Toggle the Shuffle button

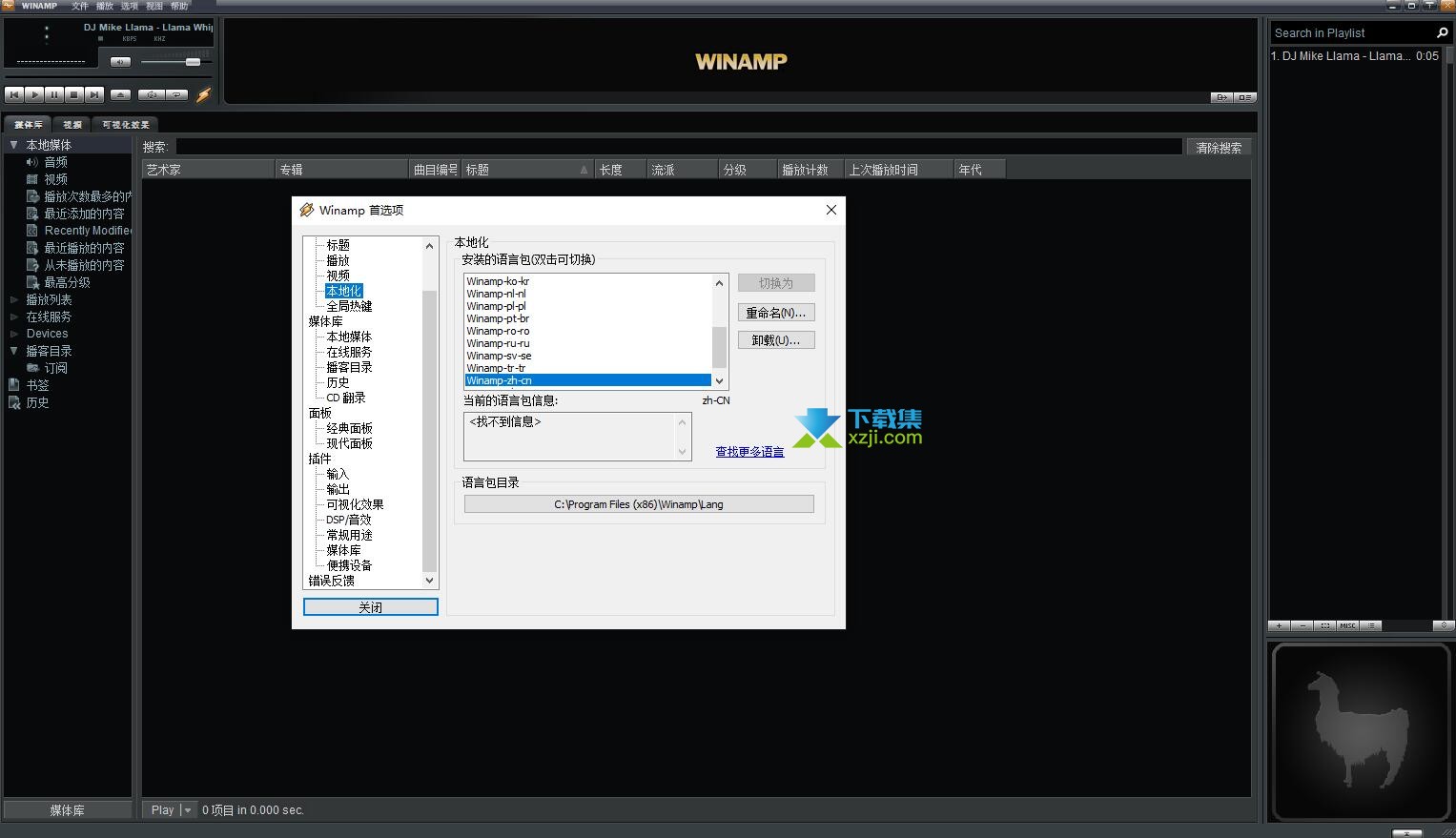pyautogui.click(x=151, y=94)
